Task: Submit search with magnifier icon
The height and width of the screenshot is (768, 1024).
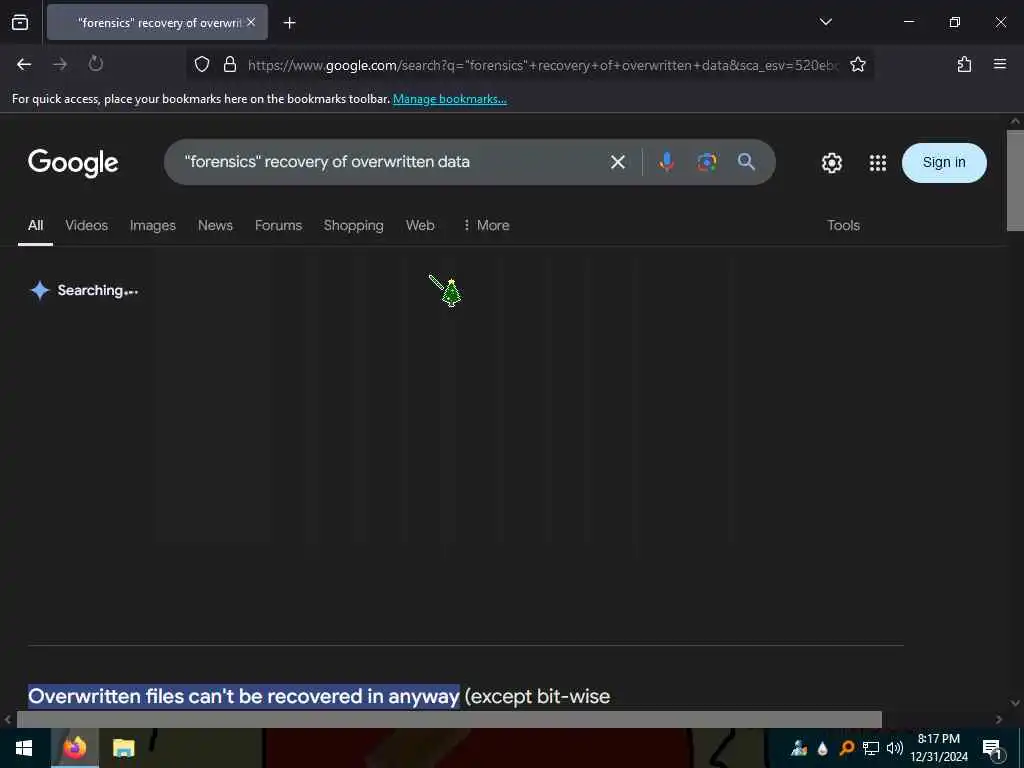Action: [x=746, y=162]
